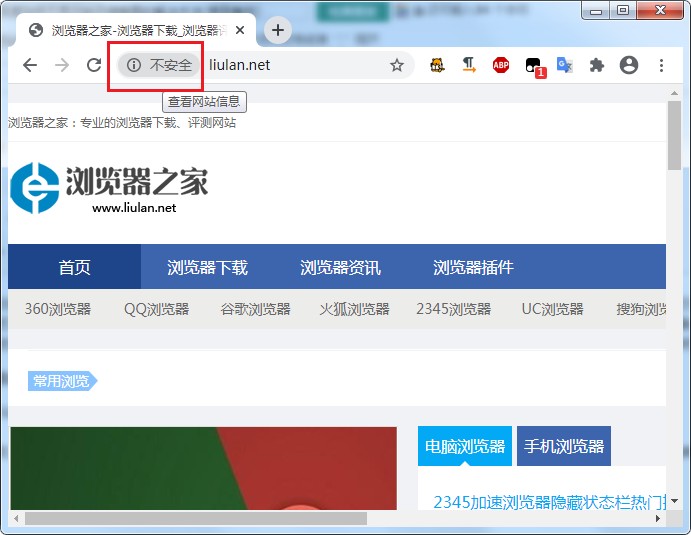Click the scroll left arrow
The height and width of the screenshot is (535, 691).
(x=16, y=518)
